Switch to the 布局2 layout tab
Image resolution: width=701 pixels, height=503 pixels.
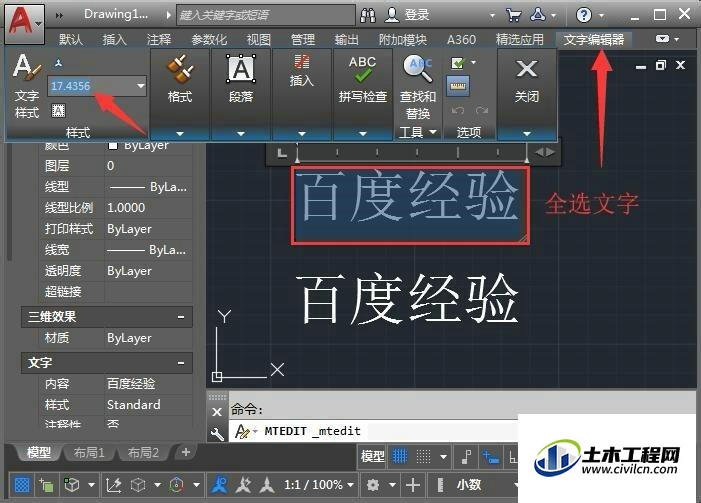tap(143, 452)
